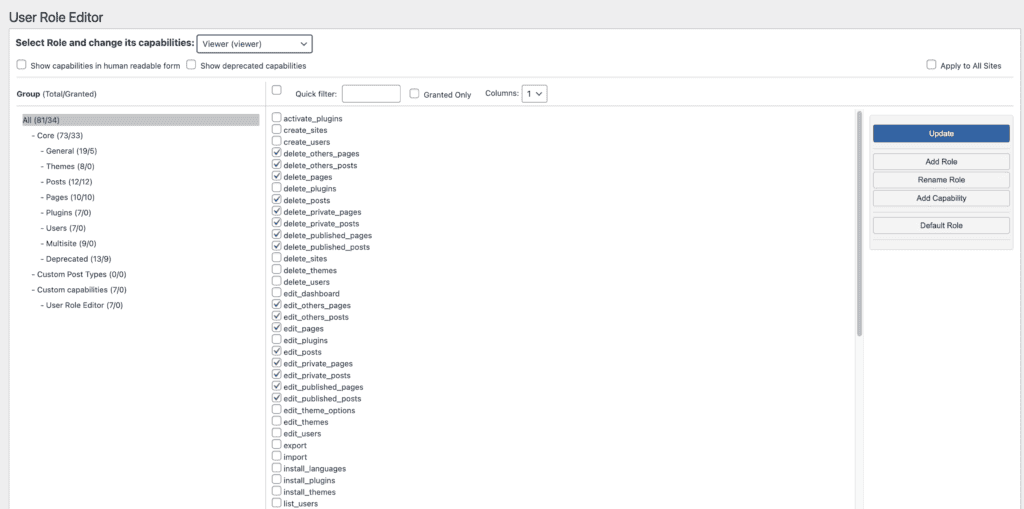
Task: Check the import capability
Action: 277,456
